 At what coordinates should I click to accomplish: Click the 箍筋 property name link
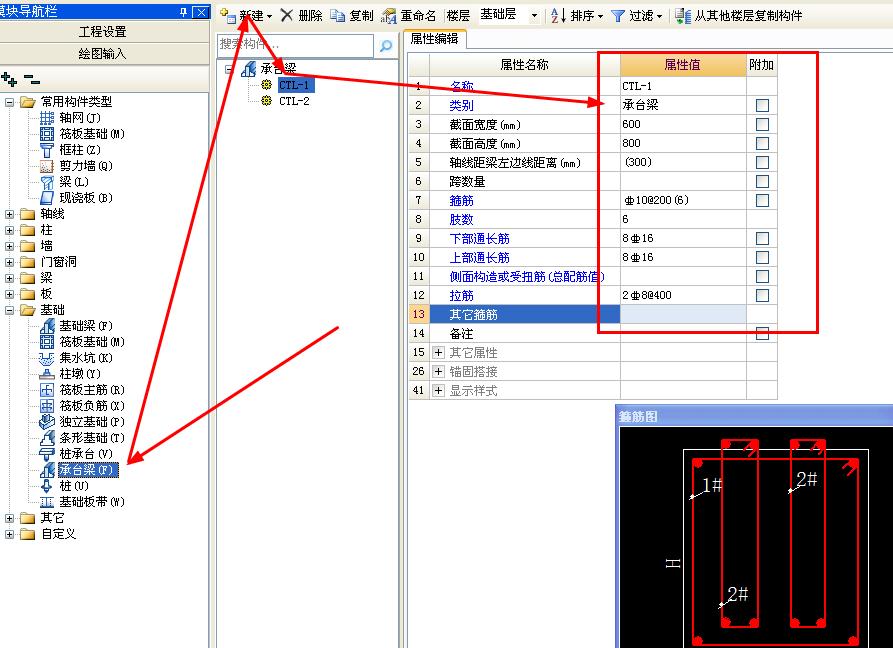click(x=461, y=200)
